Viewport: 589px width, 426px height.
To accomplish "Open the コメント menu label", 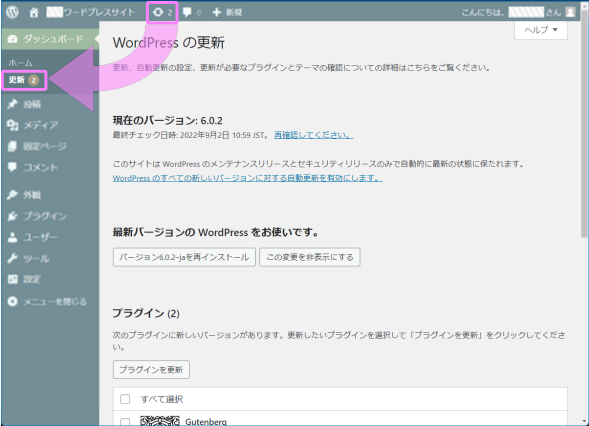I will (41, 167).
